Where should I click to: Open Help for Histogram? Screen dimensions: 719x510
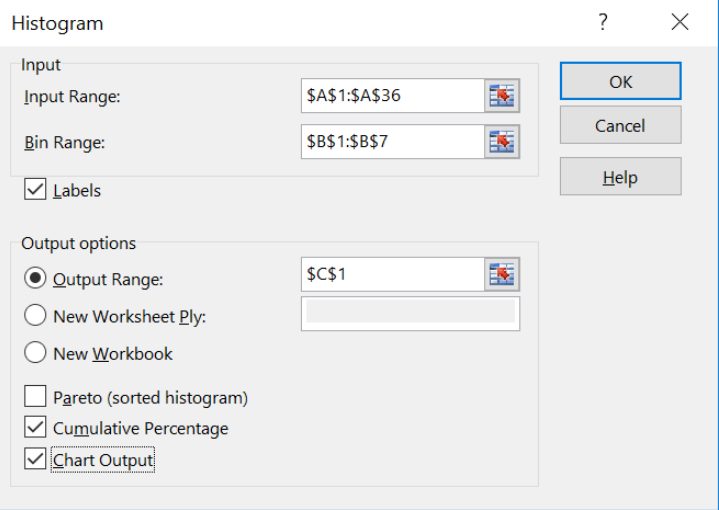coord(620,177)
